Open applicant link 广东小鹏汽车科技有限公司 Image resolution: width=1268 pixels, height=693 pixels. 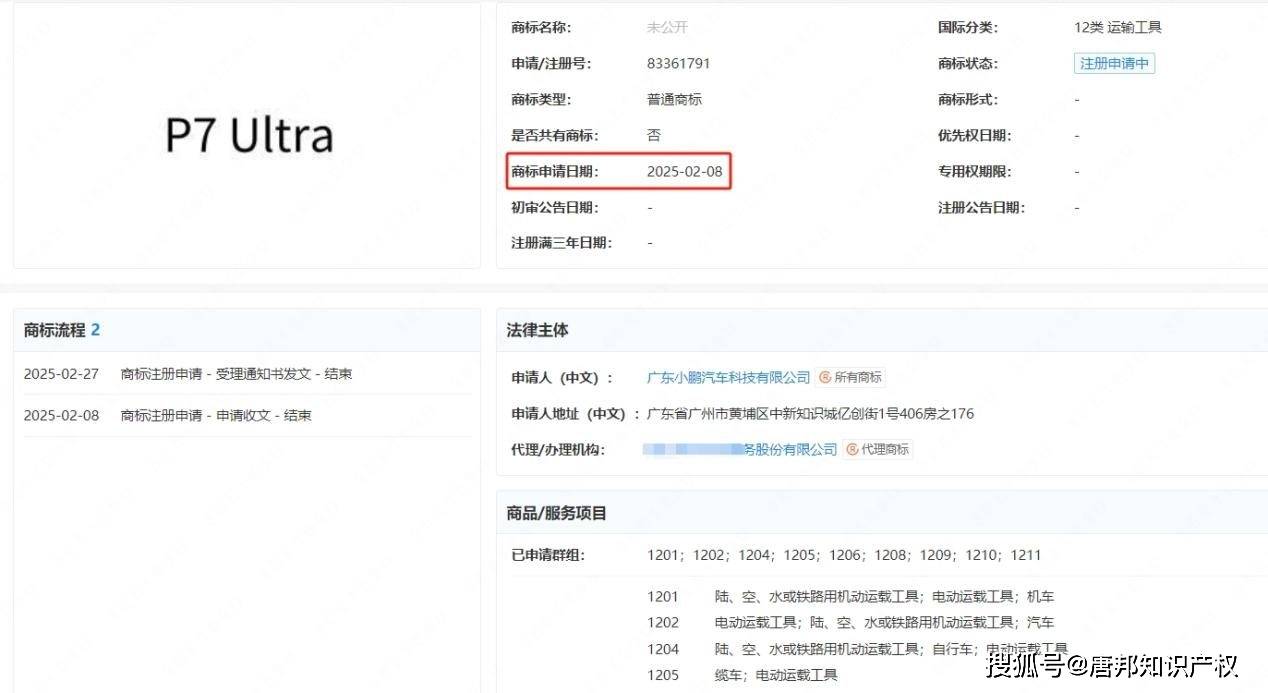729,377
